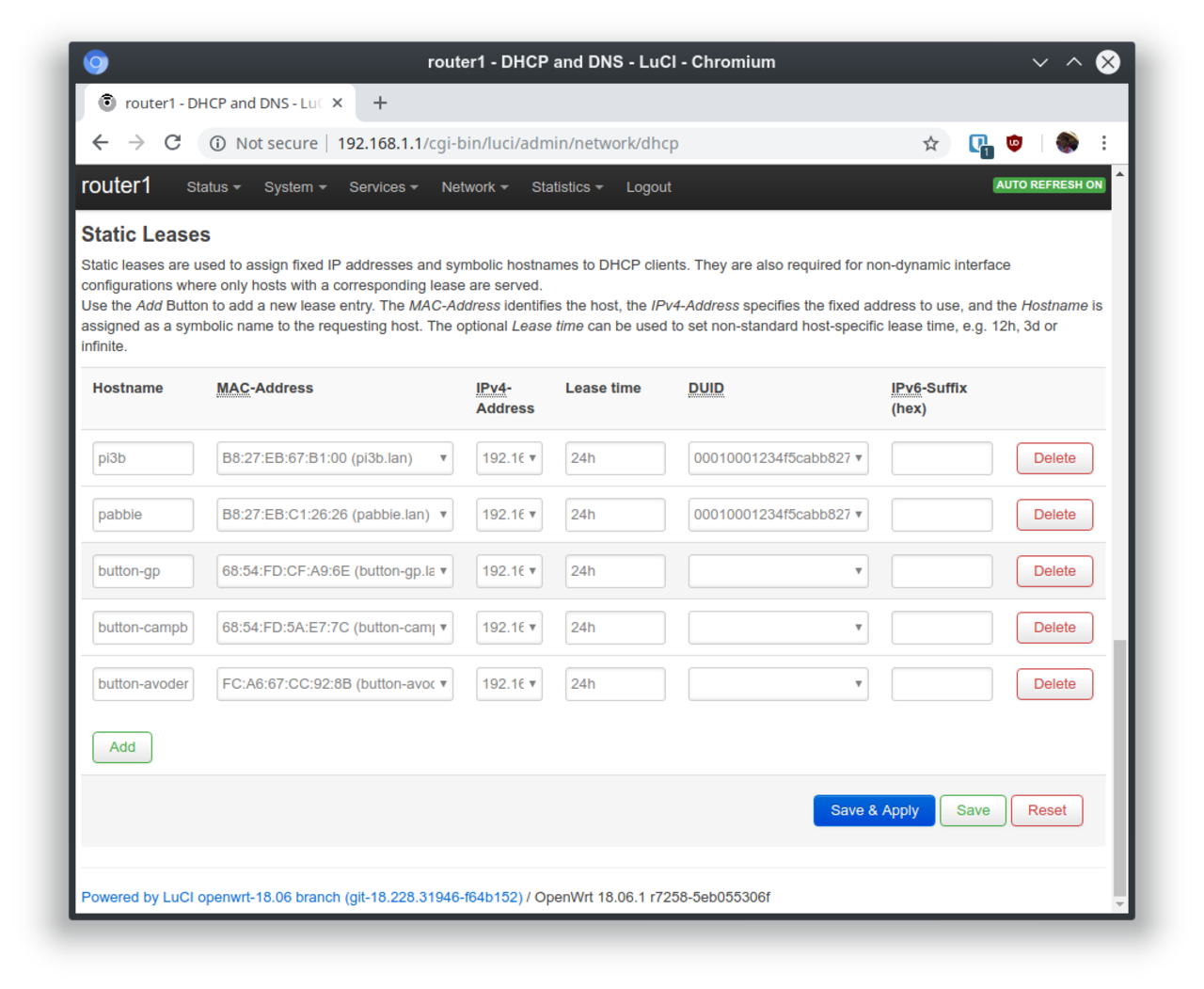Click the scrollbar up arrow
The image size is (1204, 989).
pyautogui.click(x=1119, y=174)
